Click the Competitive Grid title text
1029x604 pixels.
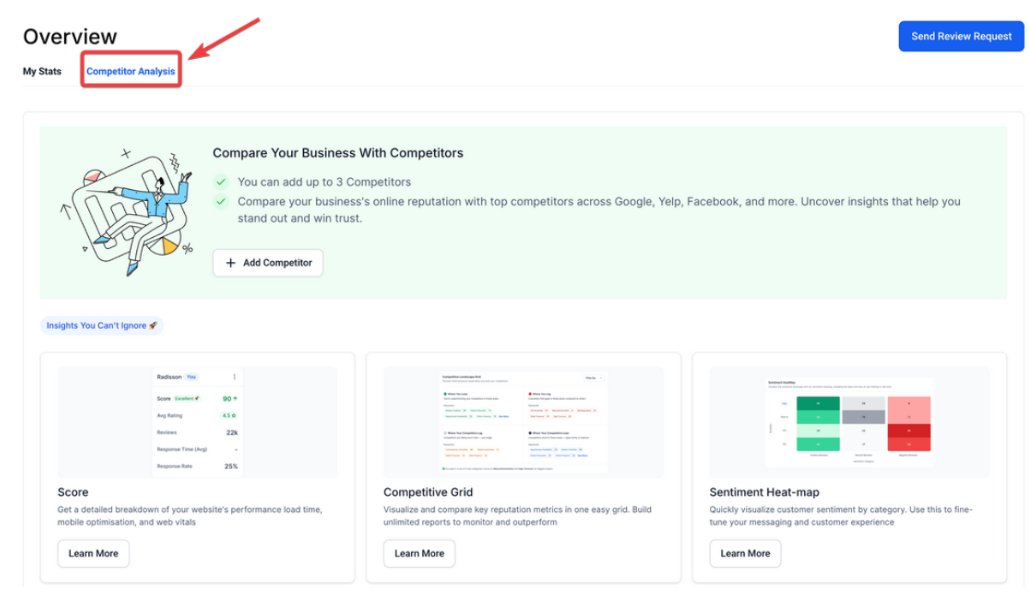pyautogui.click(x=428, y=493)
